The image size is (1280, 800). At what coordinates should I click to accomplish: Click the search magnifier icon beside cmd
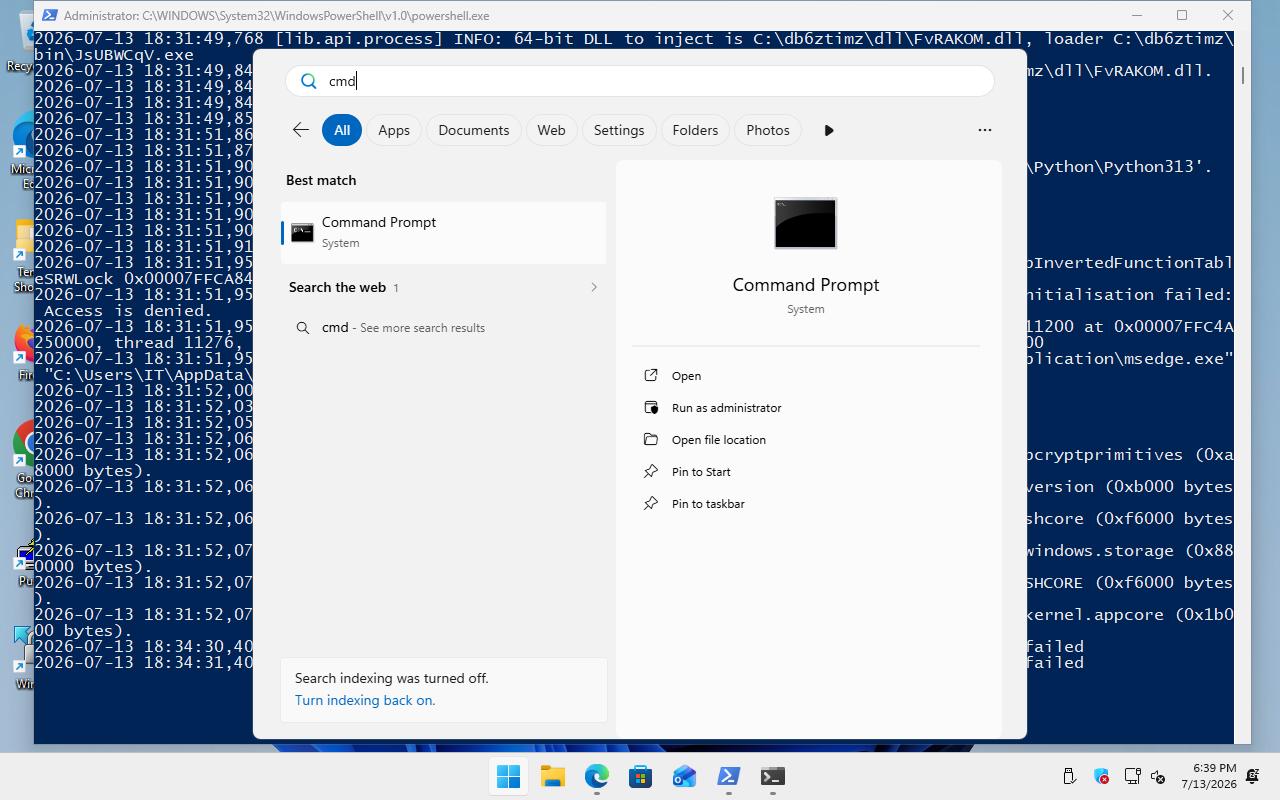pos(309,81)
